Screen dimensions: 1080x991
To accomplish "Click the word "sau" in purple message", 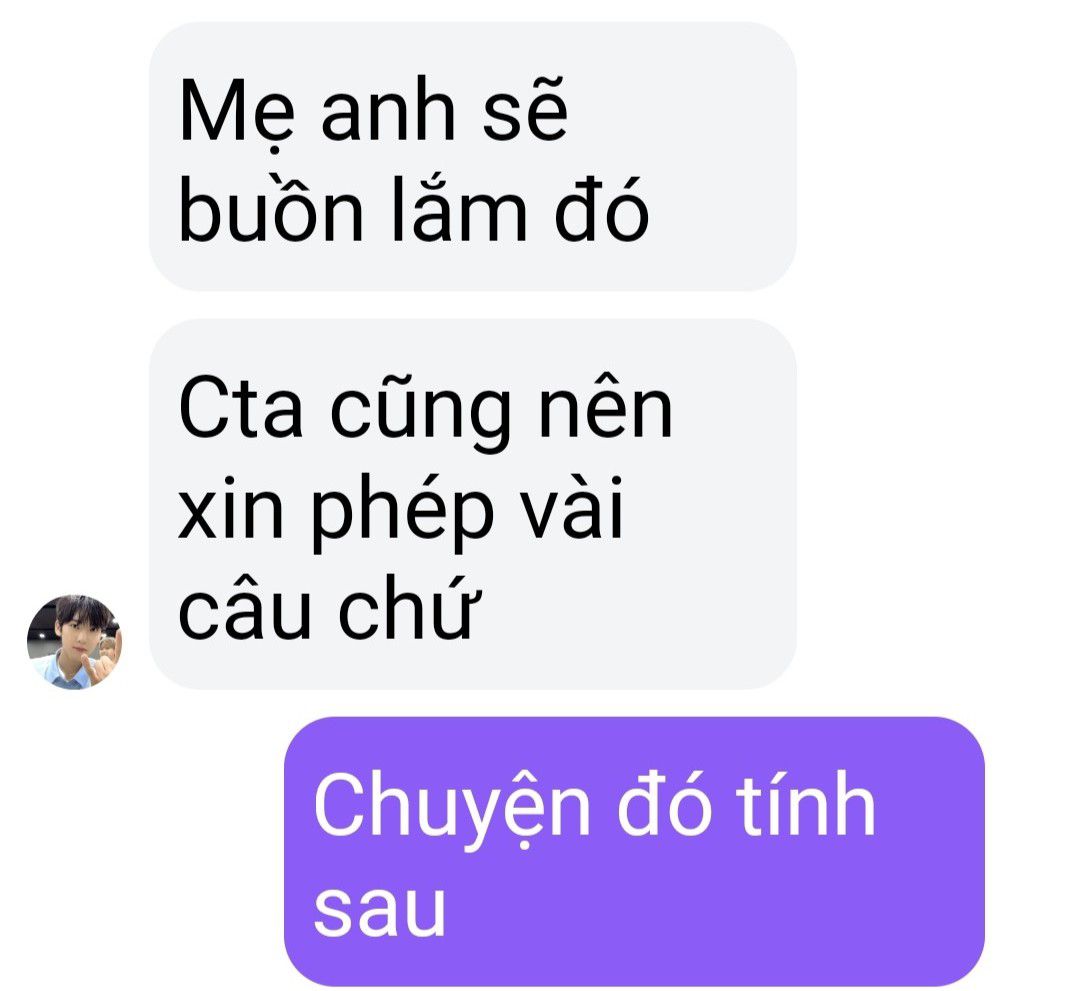I will pyautogui.click(x=380, y=910).
